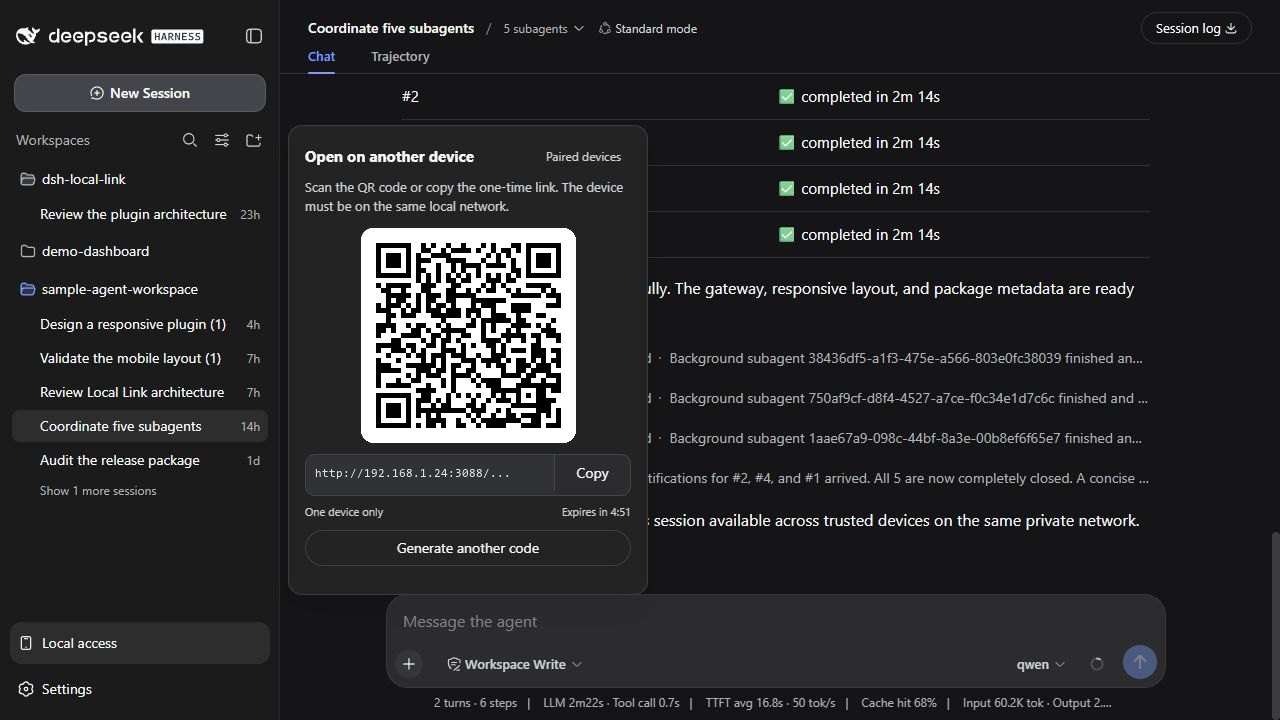1280x720 pixels.
Task: Click subagent 1aae67a9 finished notification
Action: tap(906, 438)
